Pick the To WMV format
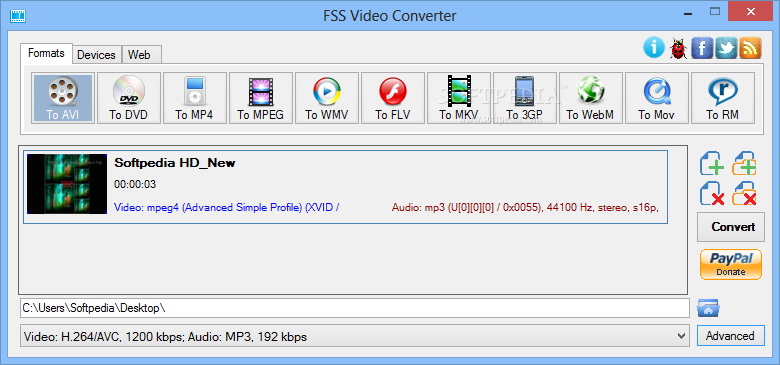 click(x=327, y=98)
